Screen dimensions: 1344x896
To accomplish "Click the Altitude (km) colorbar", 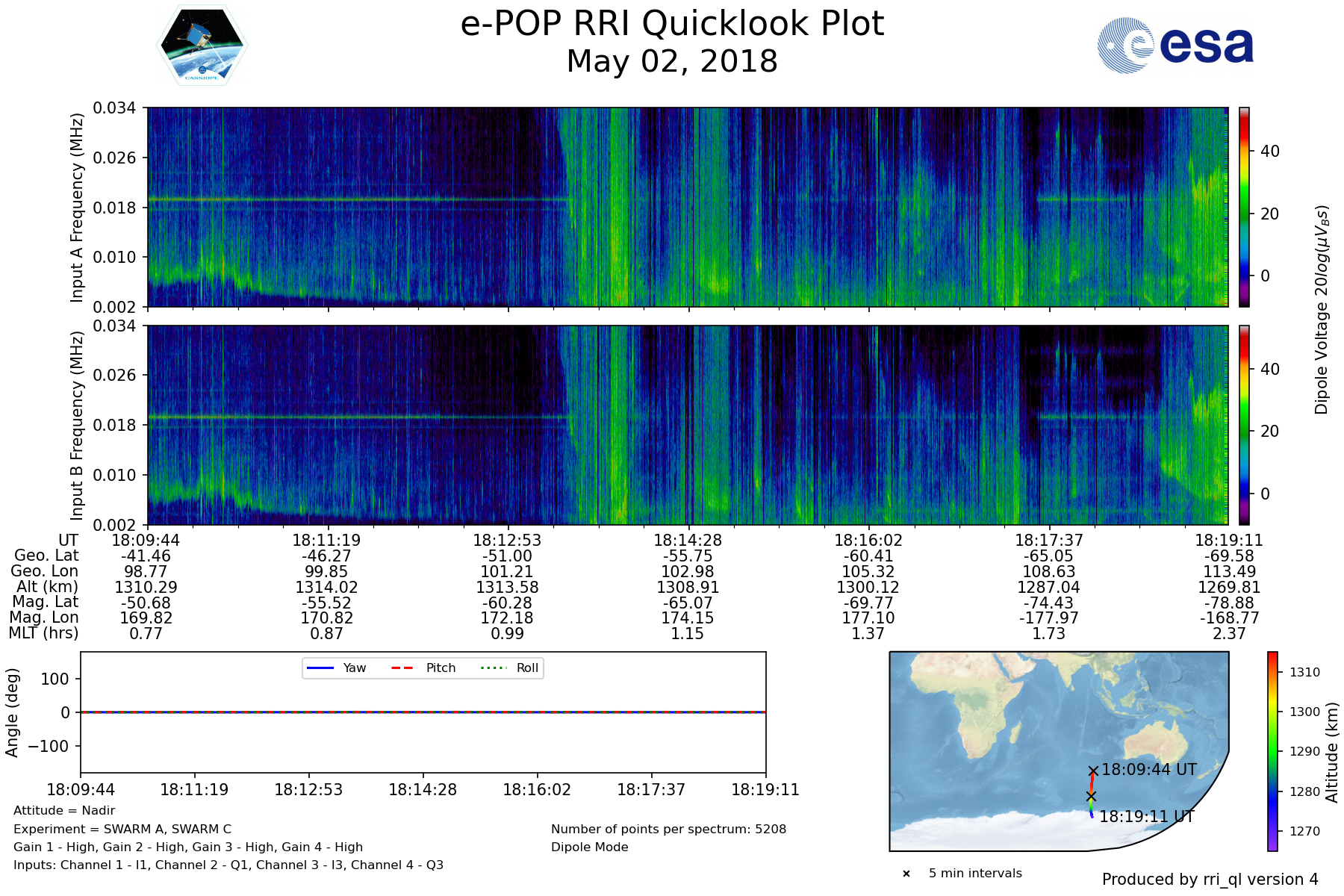I will 1272,751.
